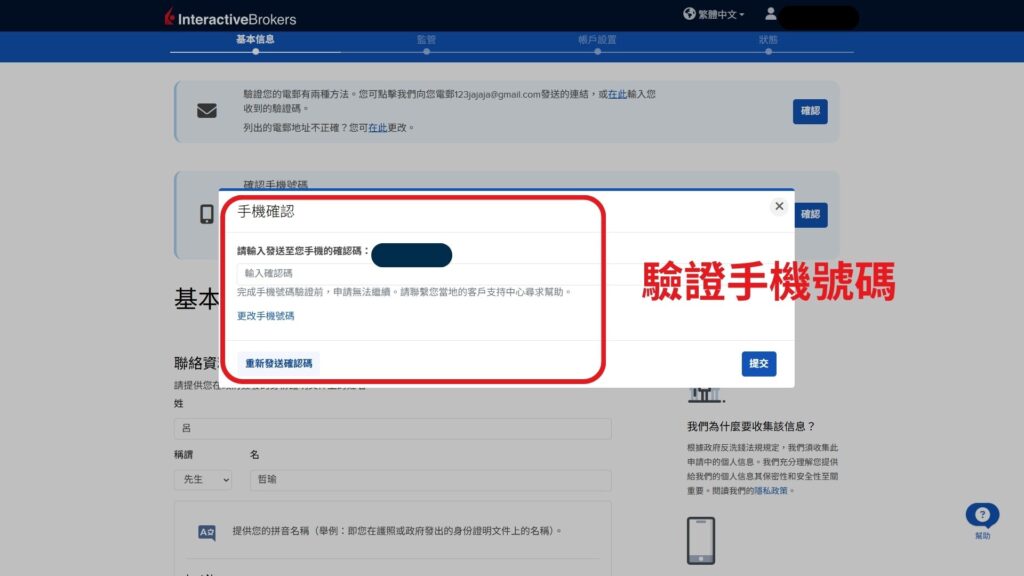Viewport: 1024px width, 576px height.
Task: Click the pinyin translation icon beside name instructions
Action: point(207,531)
